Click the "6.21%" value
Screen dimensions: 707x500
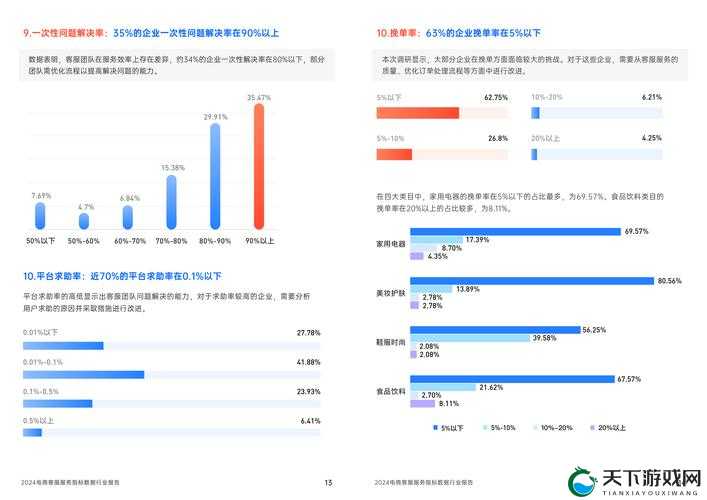pos(652,97)
